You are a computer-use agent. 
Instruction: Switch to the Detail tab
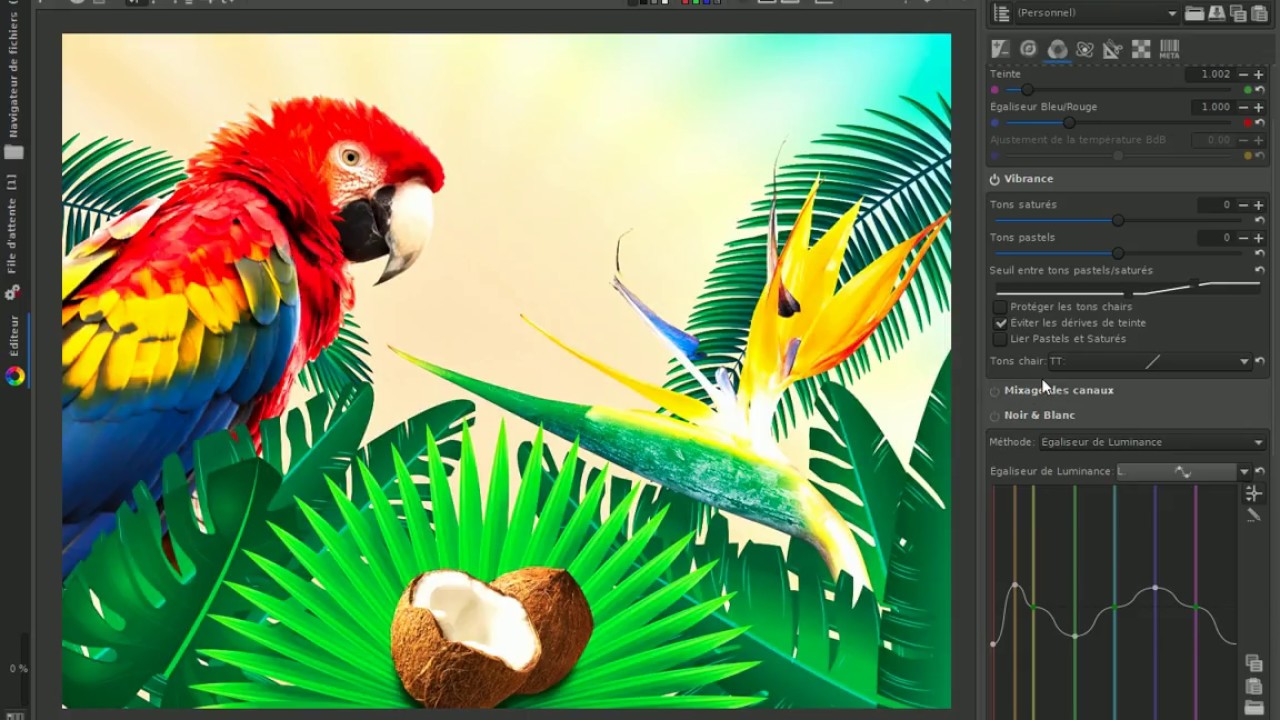[x=1028, y=49]
